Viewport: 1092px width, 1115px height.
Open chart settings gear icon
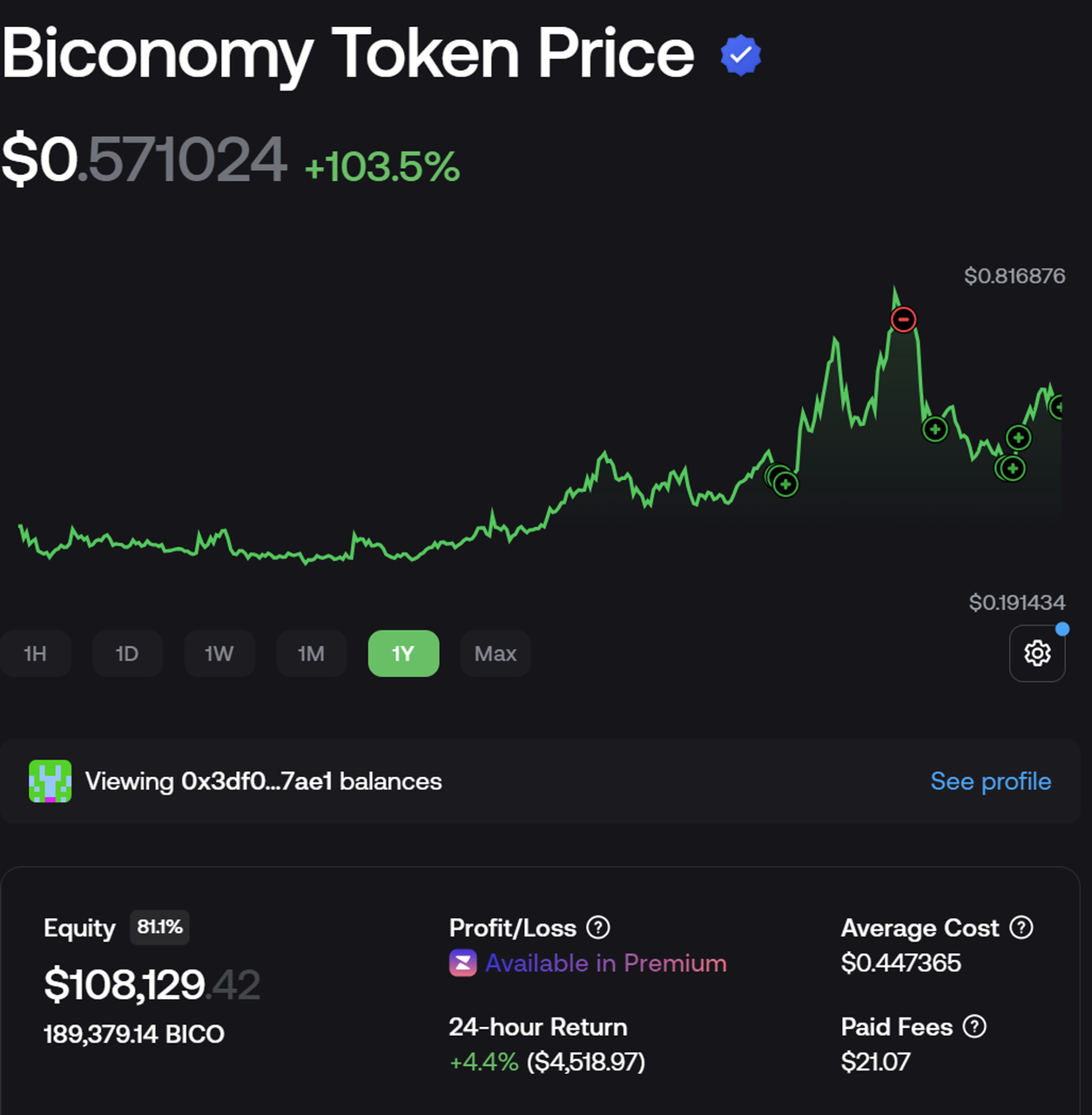coord(1037,653)
